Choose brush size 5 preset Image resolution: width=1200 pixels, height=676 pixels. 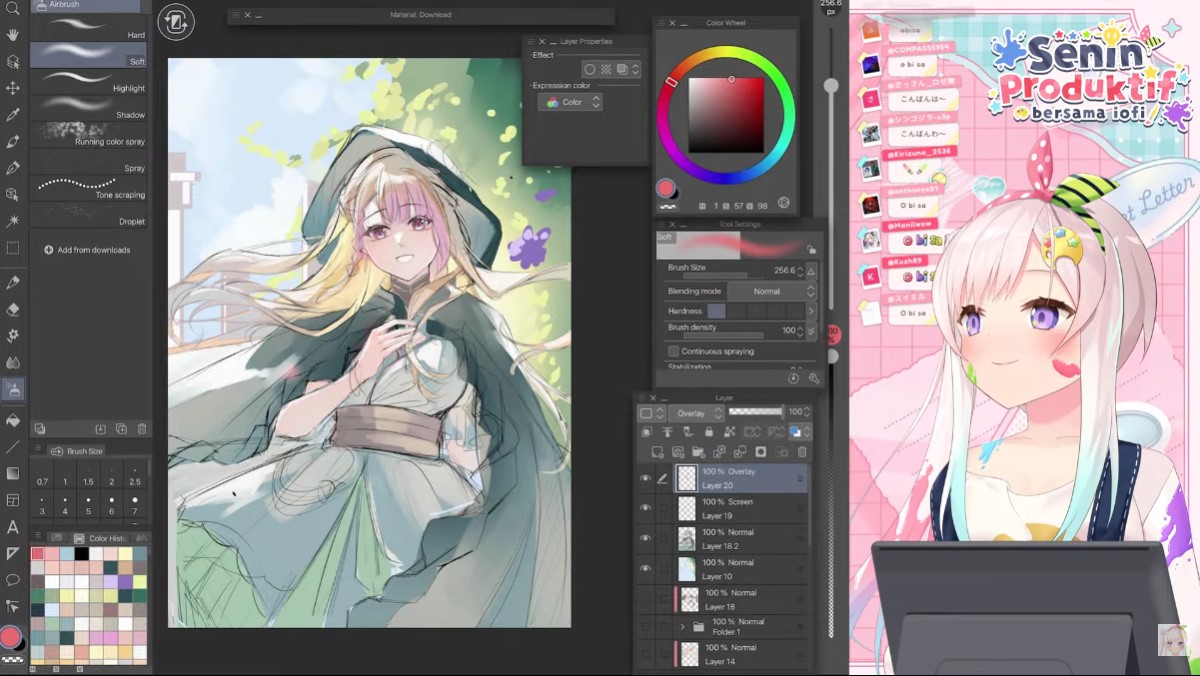[x=88, y=504]
